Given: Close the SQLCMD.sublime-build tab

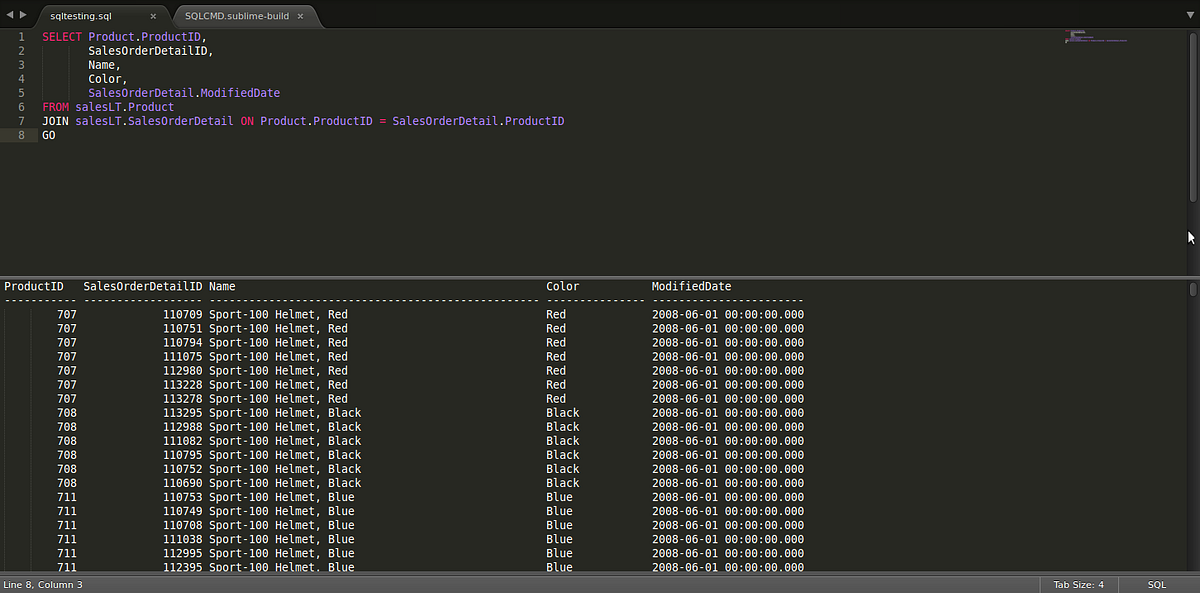Looking at the screenshot, I should tap(299, 16).
